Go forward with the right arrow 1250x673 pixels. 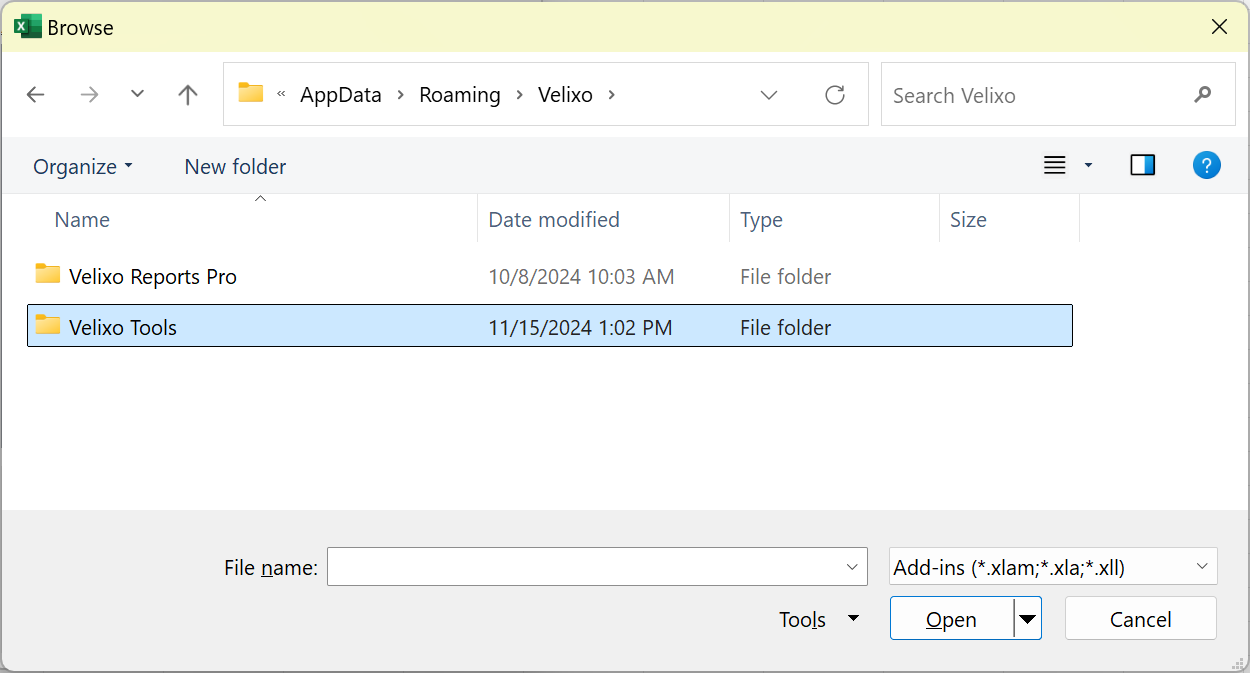[89, 95]
